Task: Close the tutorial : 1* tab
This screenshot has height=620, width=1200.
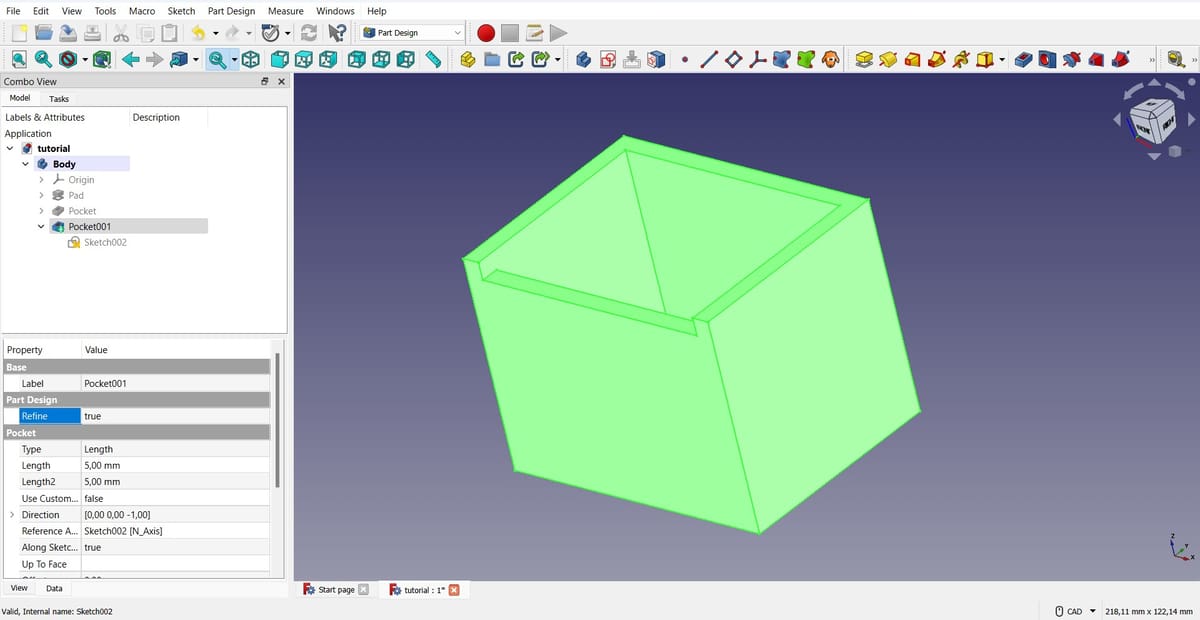Action: coord(454,590)
